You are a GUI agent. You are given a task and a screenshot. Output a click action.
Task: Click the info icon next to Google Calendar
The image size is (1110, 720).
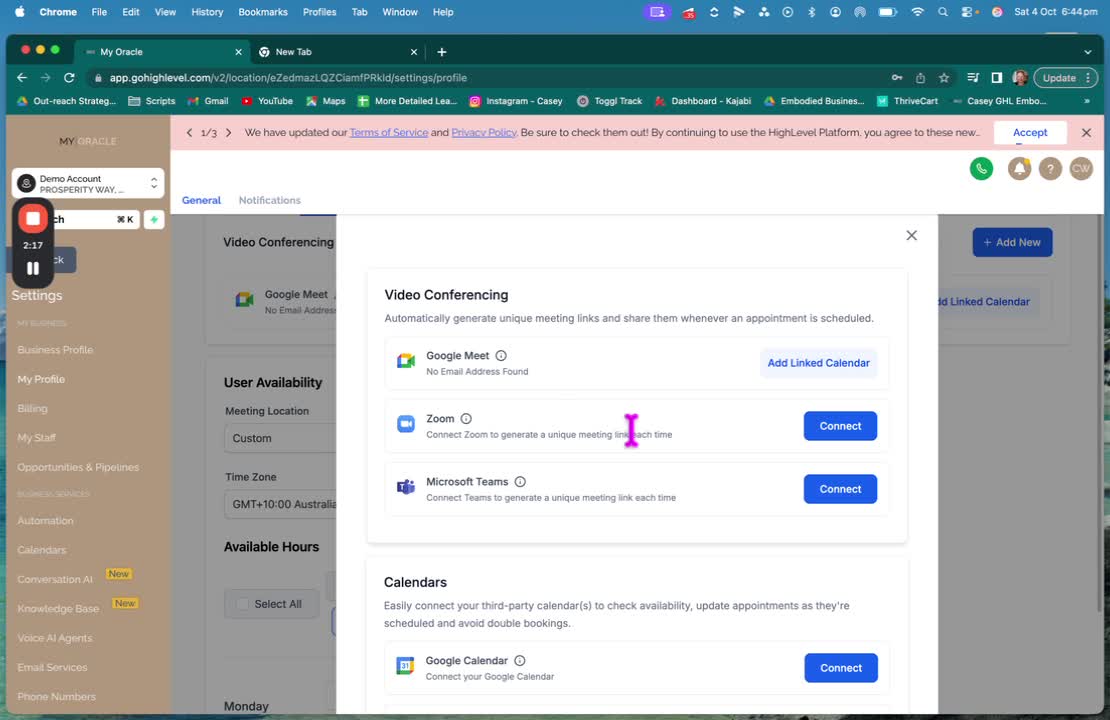tap(520, 661)
